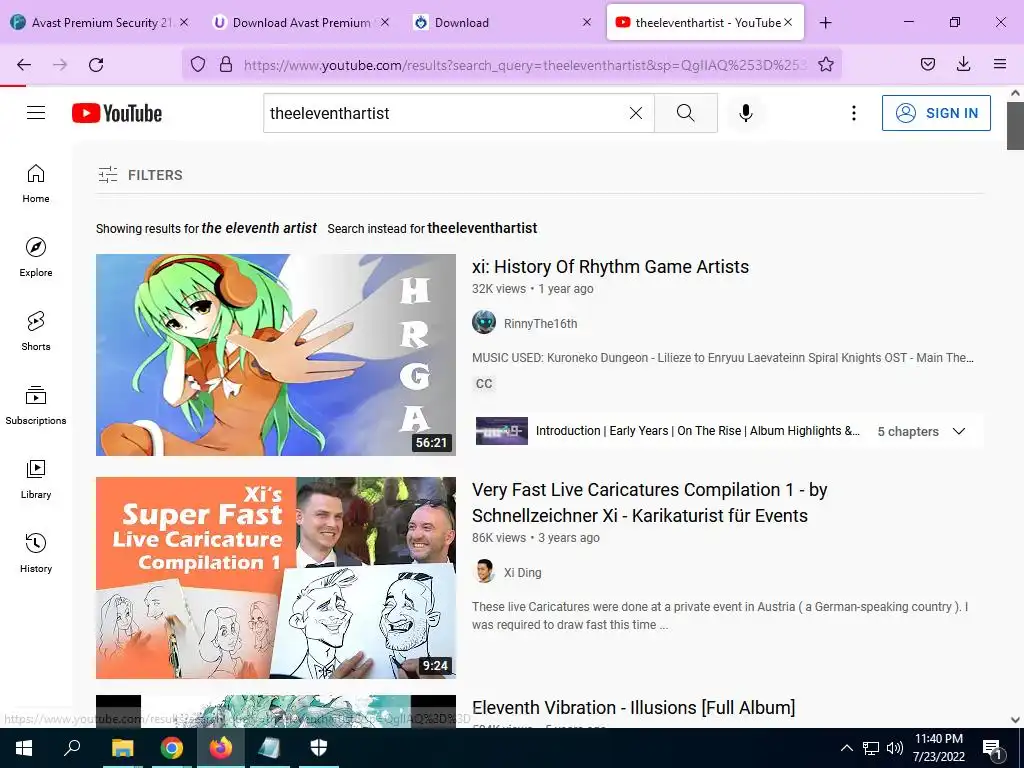Open YouTube settings three-dot menu
Screen dimensions: 1024x768
pyautogui.click(x=853, y=113)
